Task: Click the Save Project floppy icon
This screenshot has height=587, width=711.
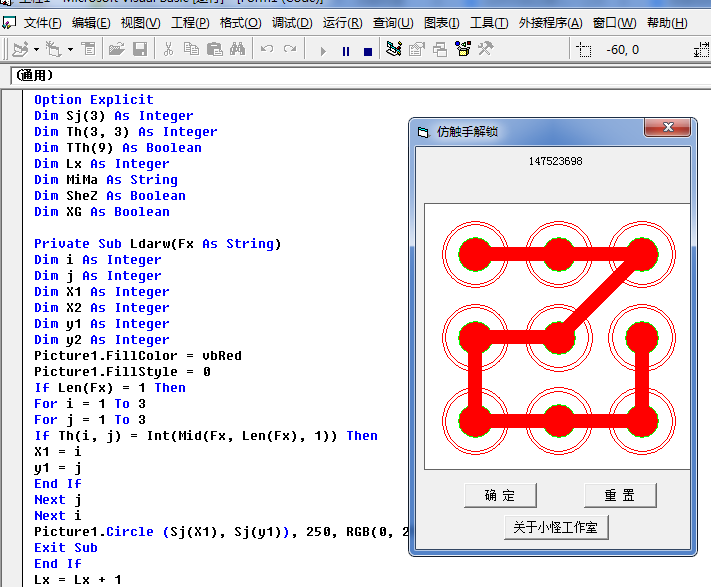Action: 139,49
